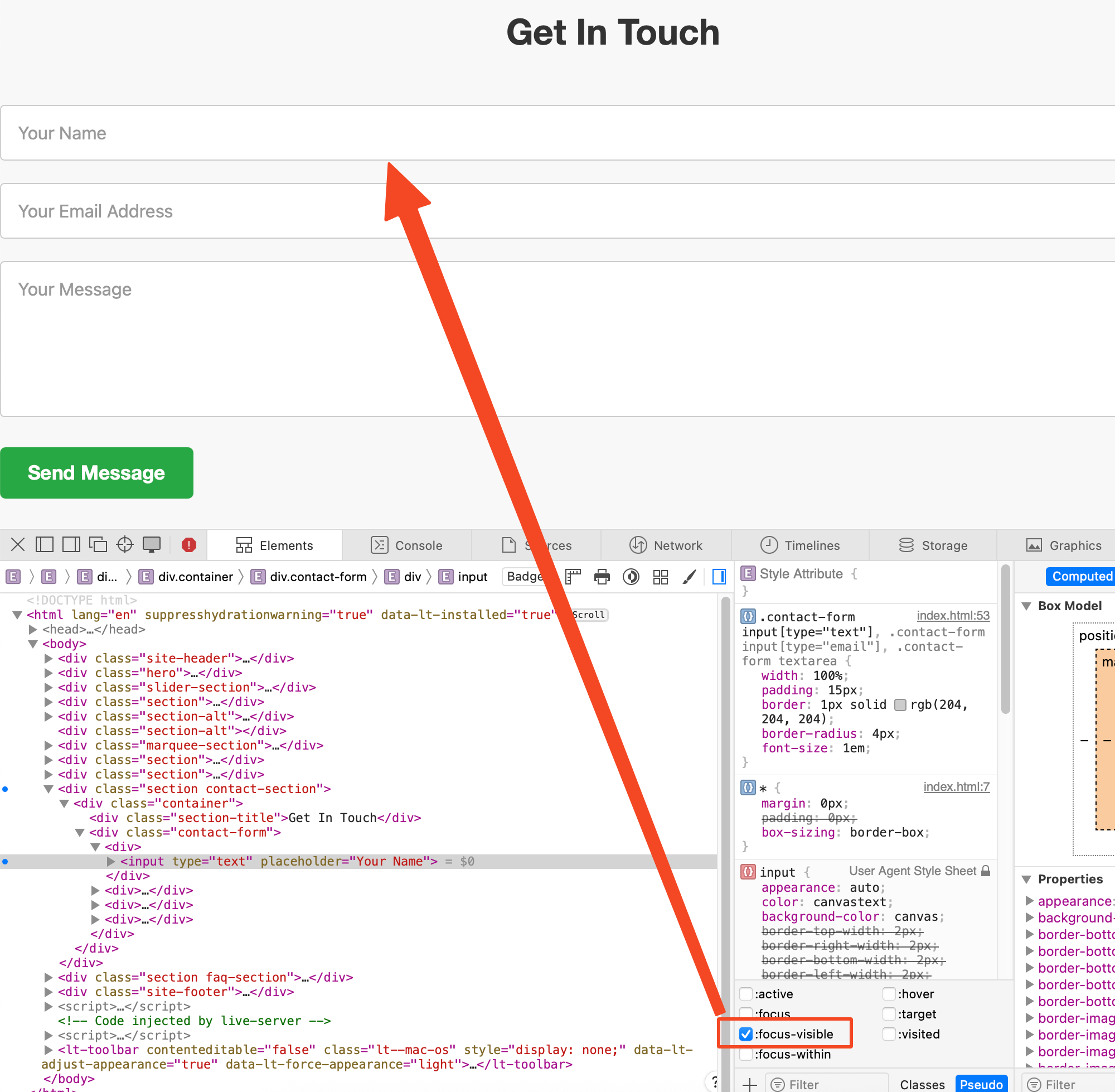The image size is (1115, 1092).
Task: Open the index.html:53 source link
Action: pyautogui.click(x=952, y=615)
